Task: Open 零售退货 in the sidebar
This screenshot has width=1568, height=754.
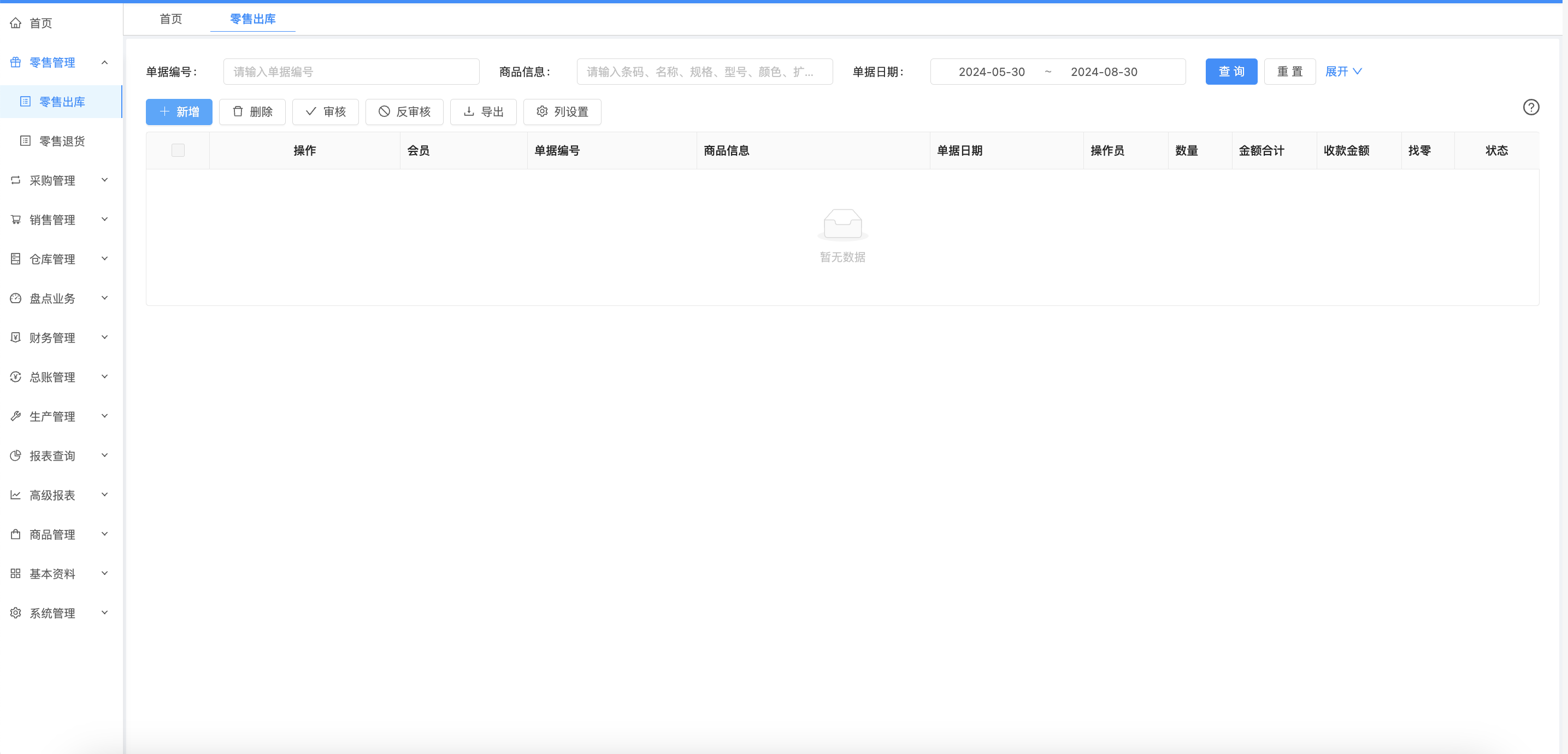Action: pos(62,141)
